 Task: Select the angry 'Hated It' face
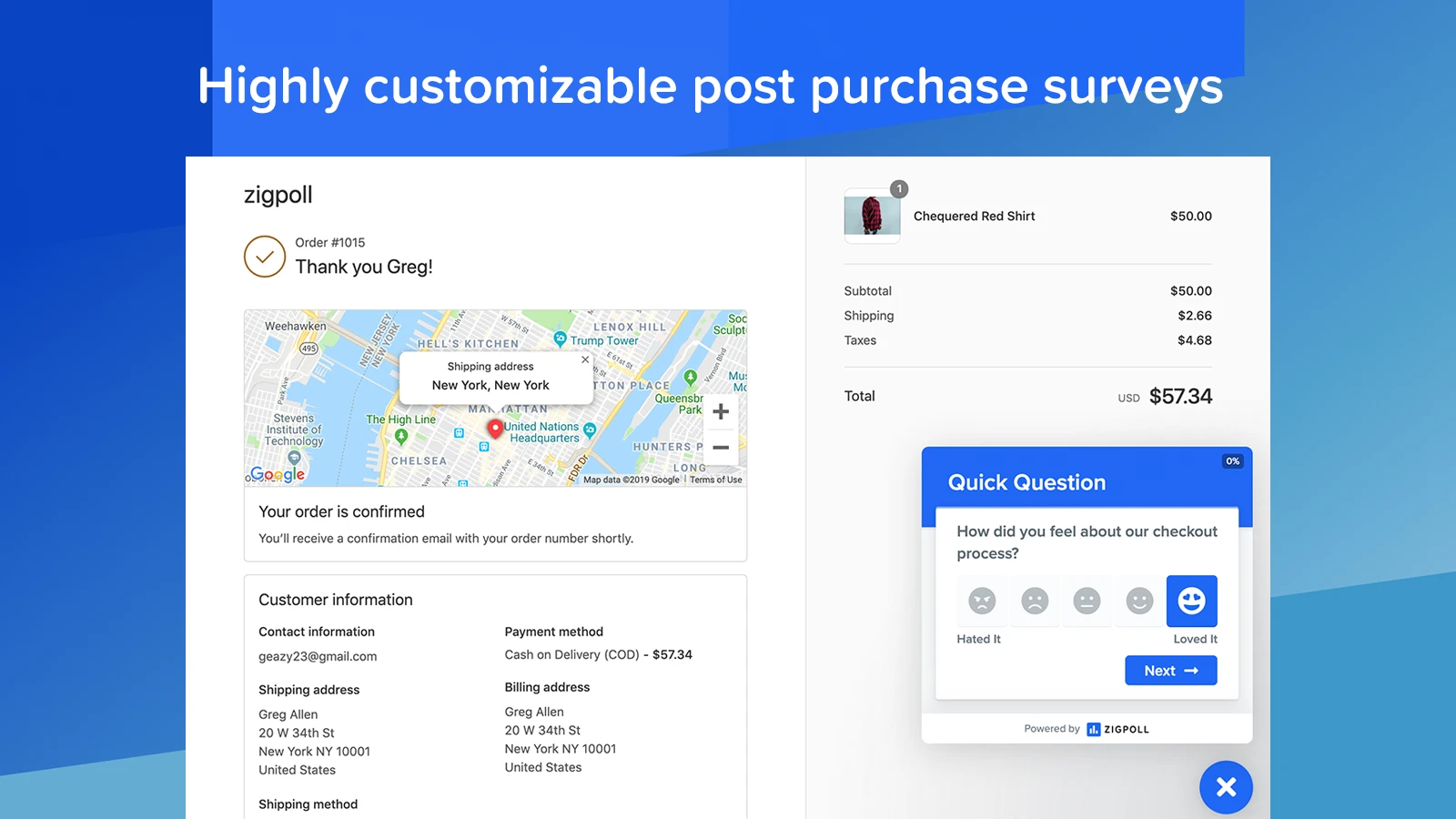[x=982, y=601]
